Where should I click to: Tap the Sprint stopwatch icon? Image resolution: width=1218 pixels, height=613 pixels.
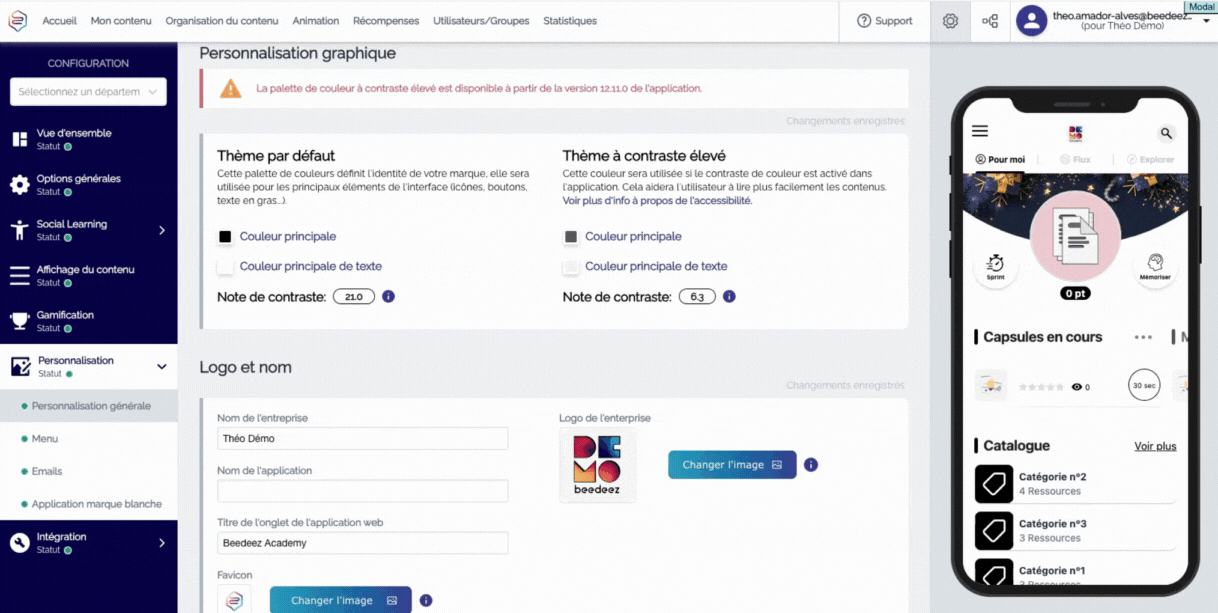click(995, 265)
